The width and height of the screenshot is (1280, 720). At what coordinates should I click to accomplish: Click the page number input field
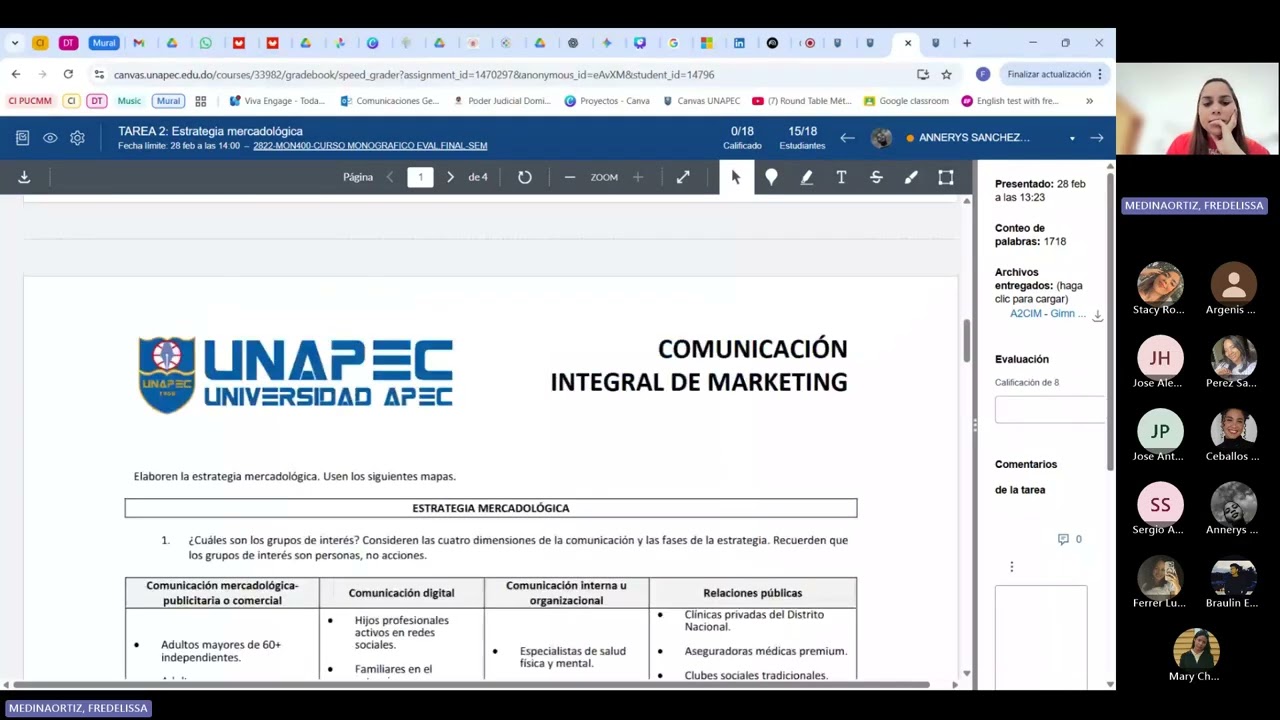[x=420, y=177]
